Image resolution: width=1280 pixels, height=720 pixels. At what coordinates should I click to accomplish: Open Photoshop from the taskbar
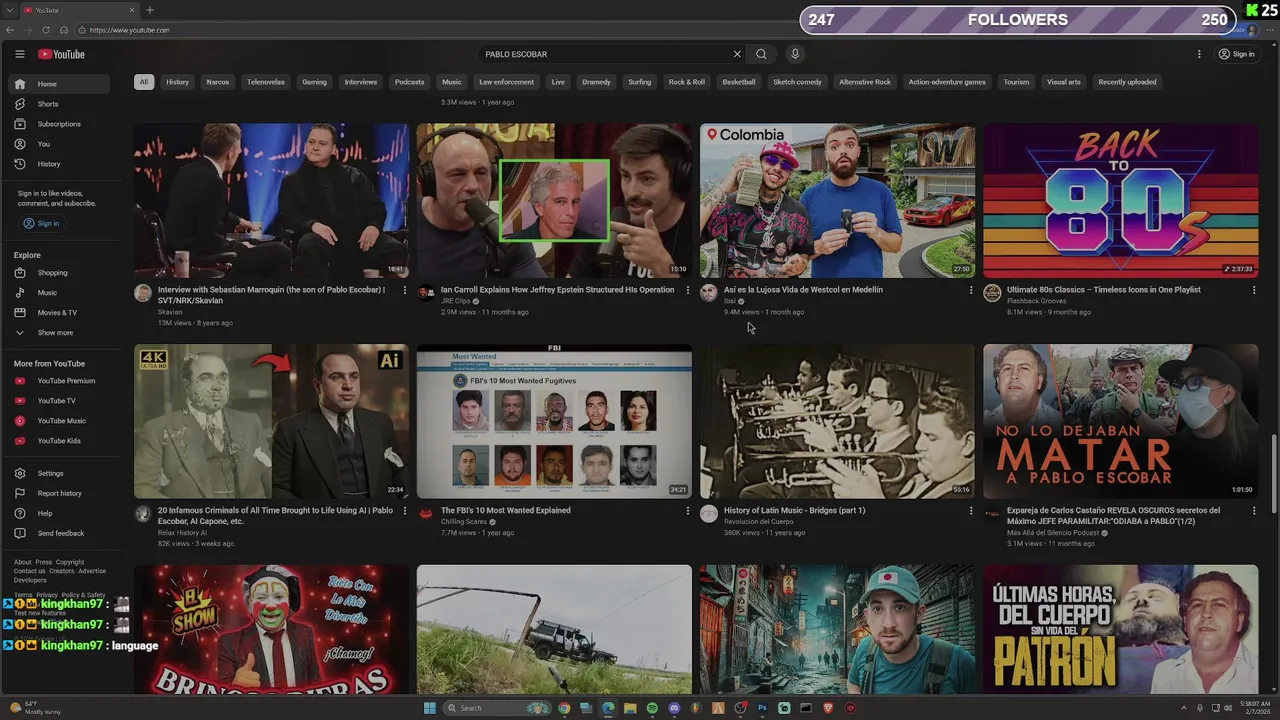pos(762,708)
